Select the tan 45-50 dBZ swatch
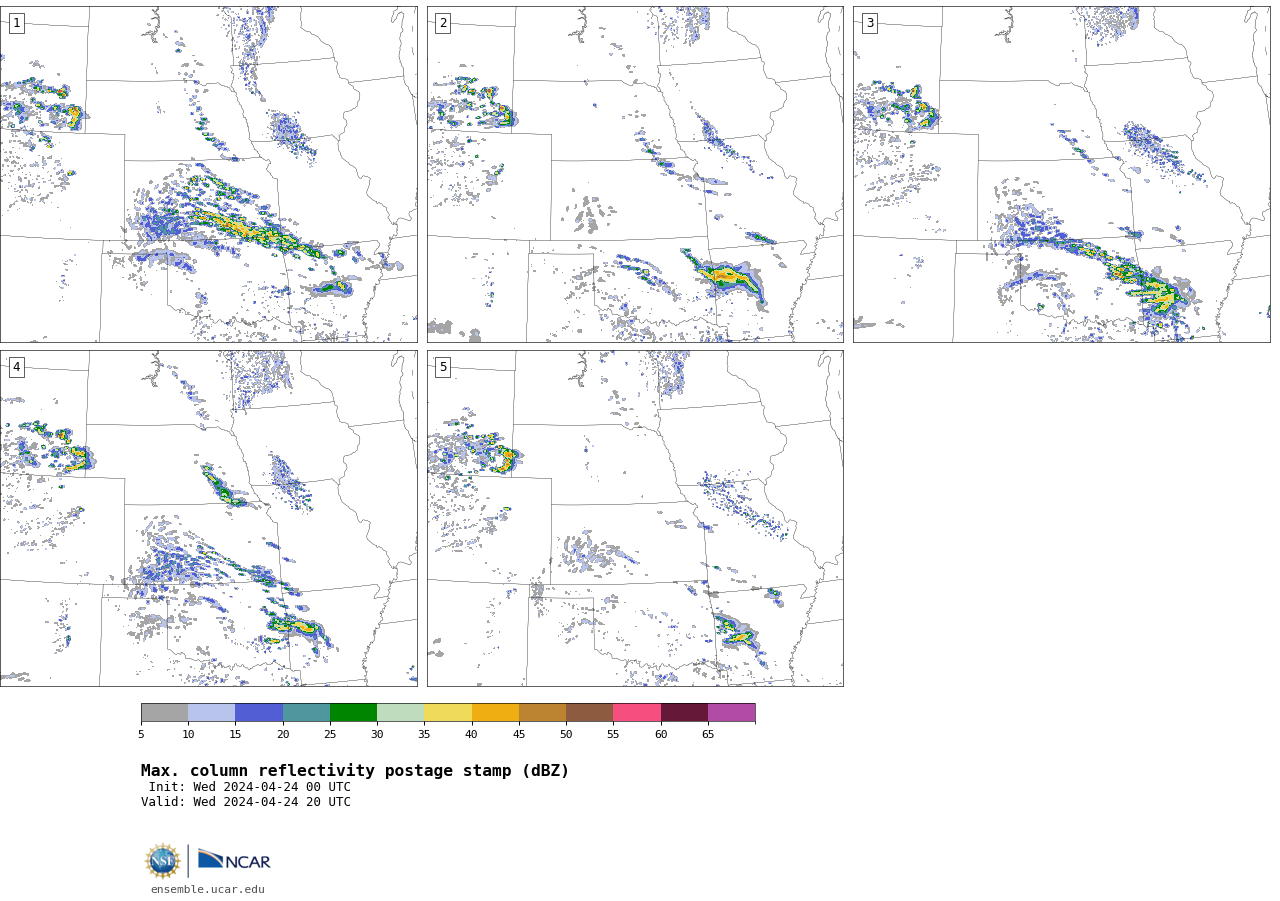This screenshot has width=1280, height=901. point(542,713)
